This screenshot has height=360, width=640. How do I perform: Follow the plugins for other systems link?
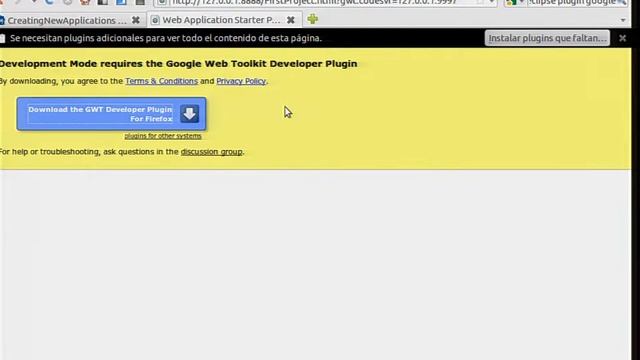pyautogui.click(x=163, y=136)
